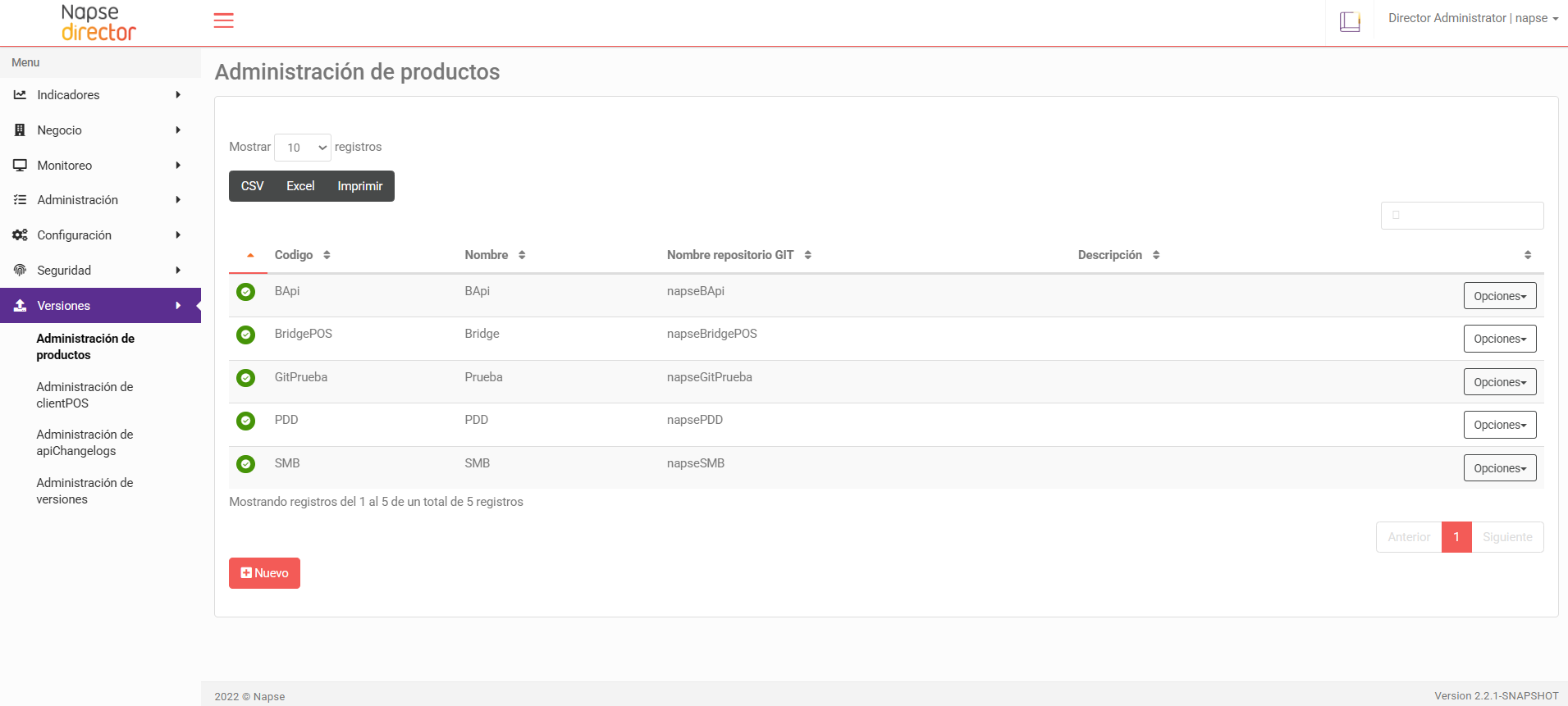Screen dimensions: 1568x706
Task: Click the Monitoreo monitor icon
Action: (20, 166)
